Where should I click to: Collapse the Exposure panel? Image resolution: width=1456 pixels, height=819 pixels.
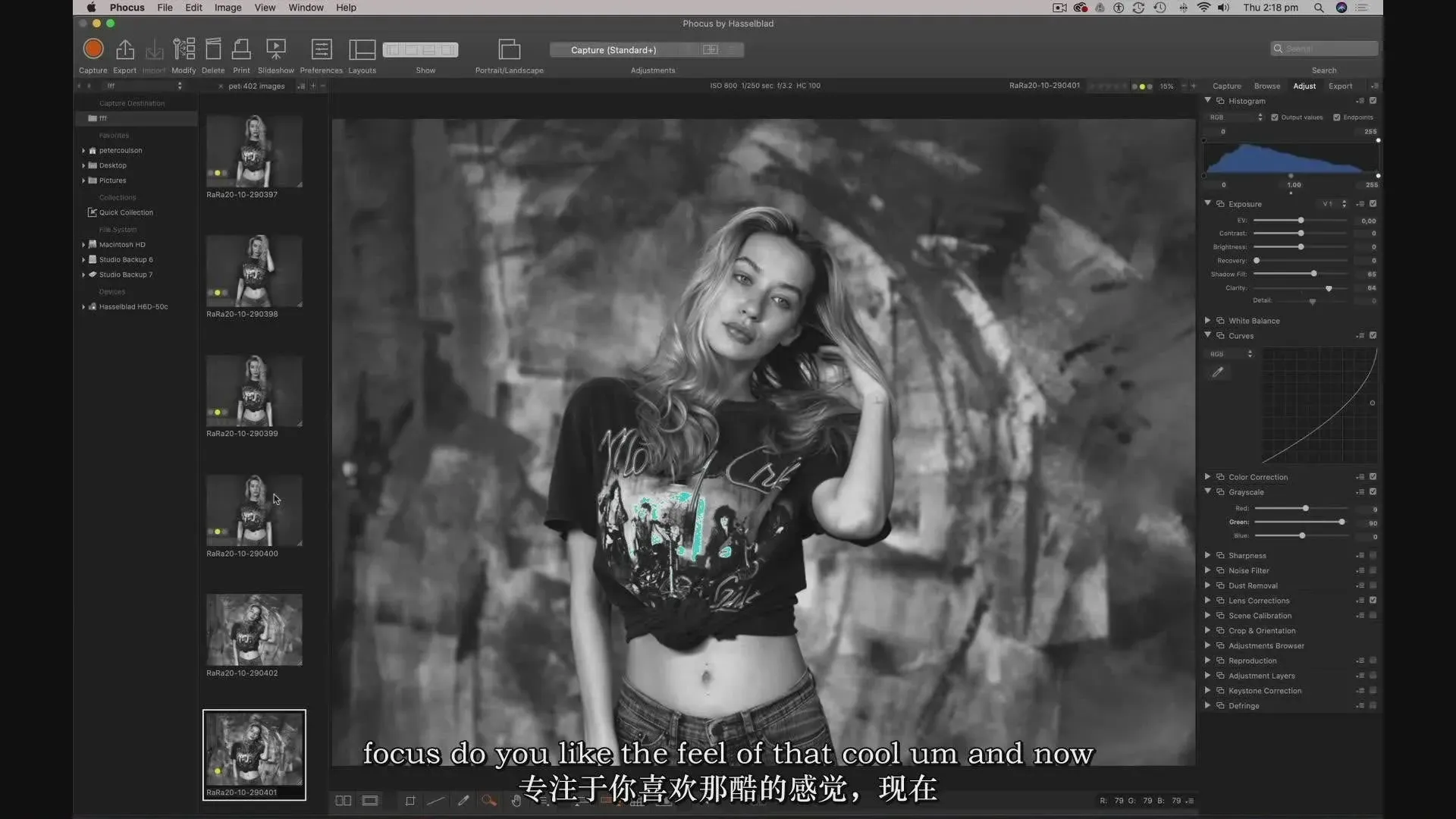coord(1208,204)
